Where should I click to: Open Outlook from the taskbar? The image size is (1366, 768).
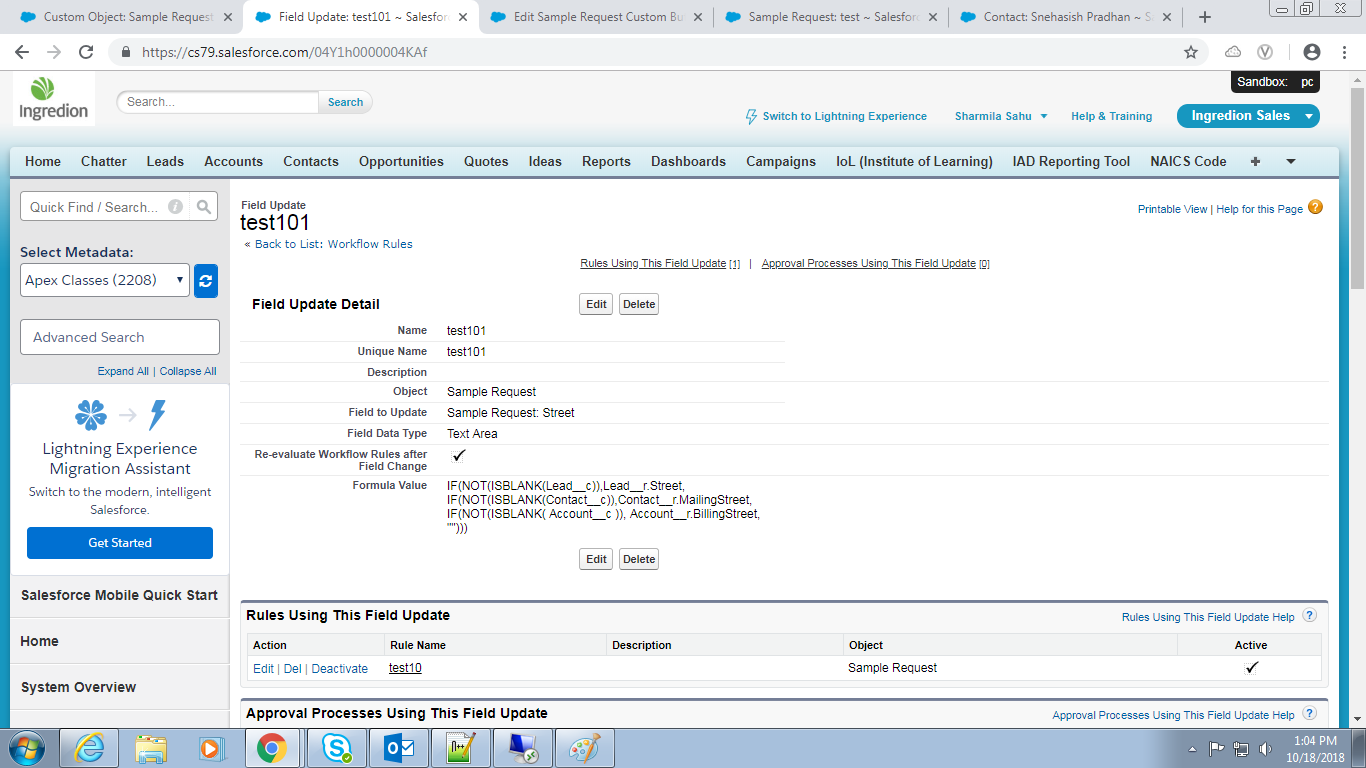[x=399, y=748]
